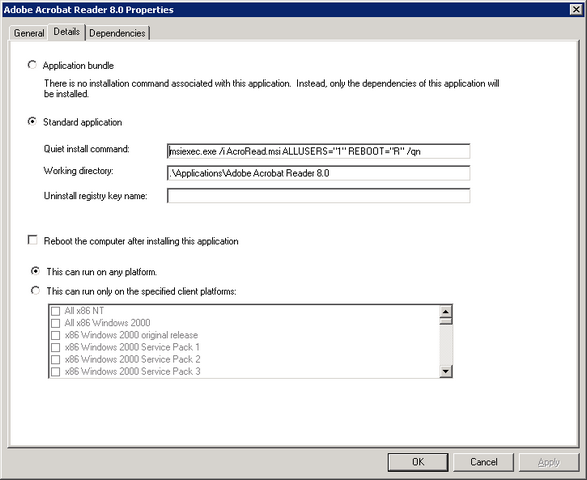Choose run only on specified client platforms

pyautogui.click(x=35, y=291)
